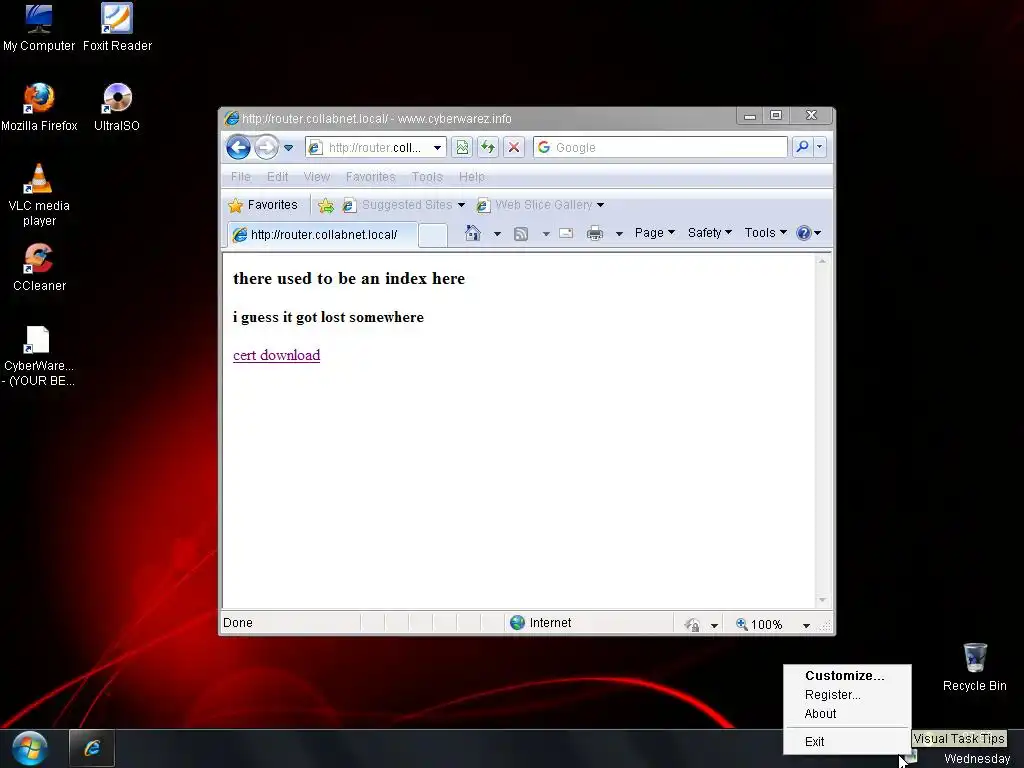The height and width of the screenshot is (768, 1024).
Task: Click the Forward navigation arrow
Action: click(266, 147)
